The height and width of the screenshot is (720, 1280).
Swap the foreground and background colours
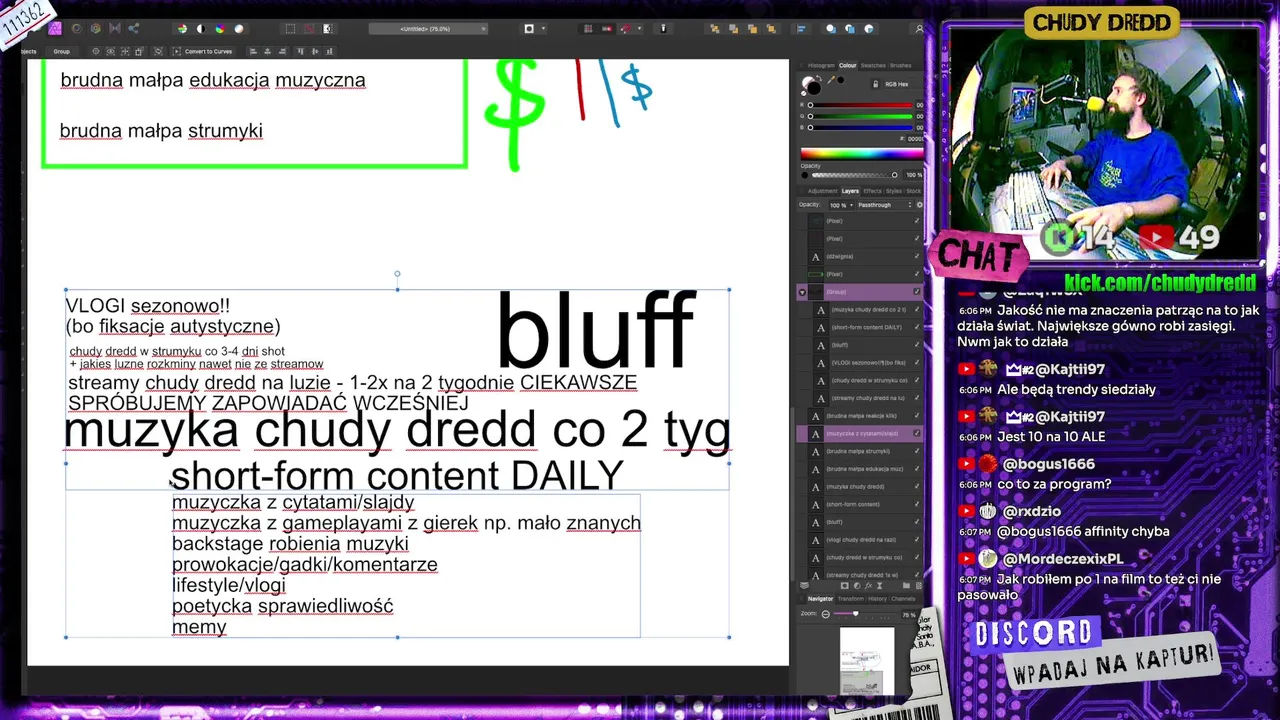[x=819, y=78]
